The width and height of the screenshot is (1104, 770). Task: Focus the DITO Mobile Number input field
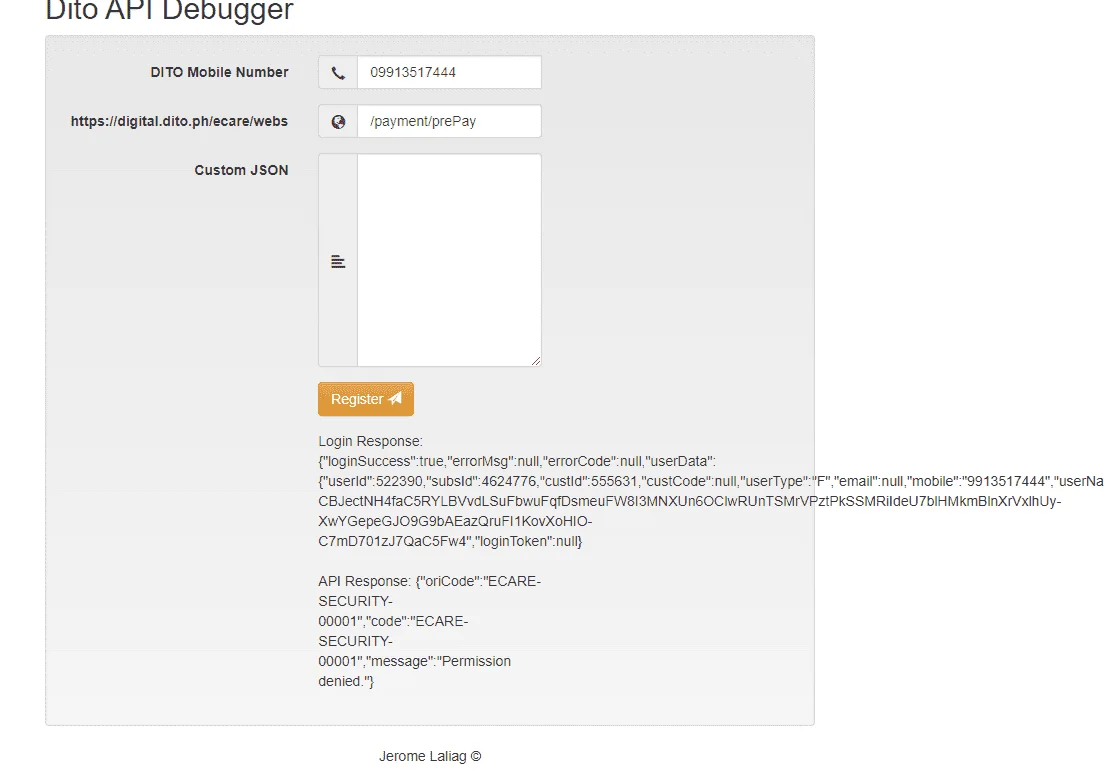pos(449,72)
